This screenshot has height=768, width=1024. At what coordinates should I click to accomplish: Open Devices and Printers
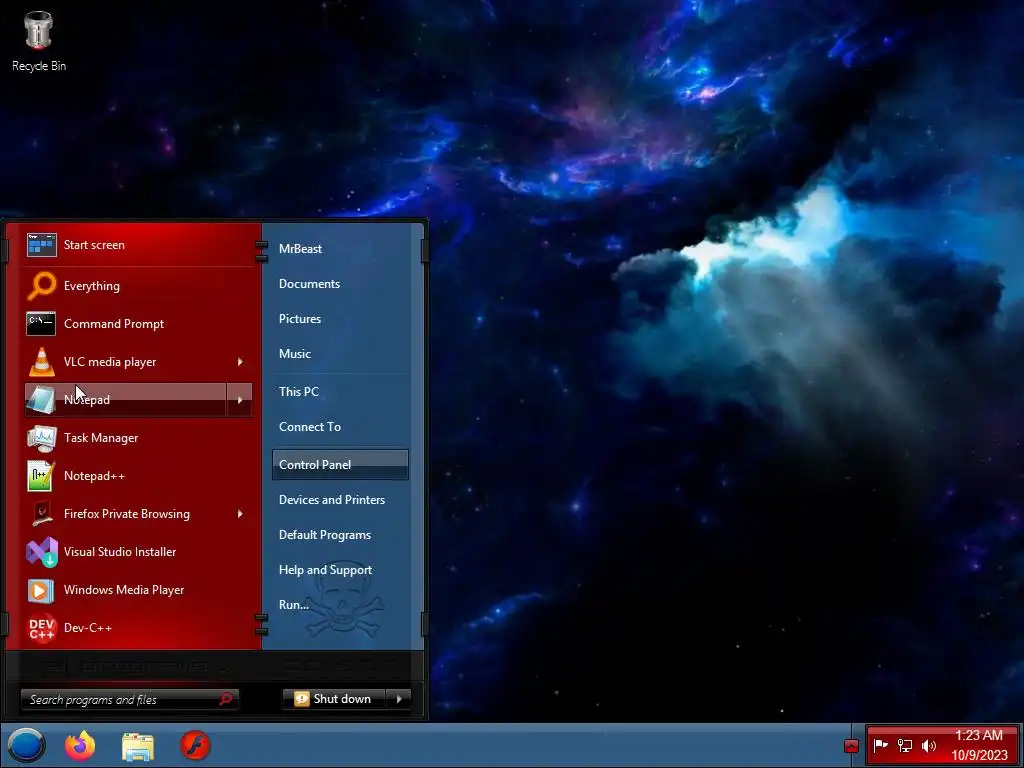tap(332, 500)
